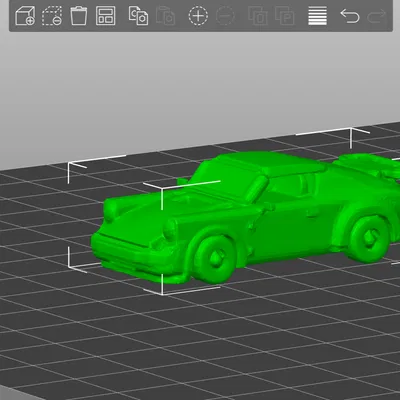Click the greyed-out Paste clipboard icon
The width and height of the screenshot is (400, 400).
point(165,16)
